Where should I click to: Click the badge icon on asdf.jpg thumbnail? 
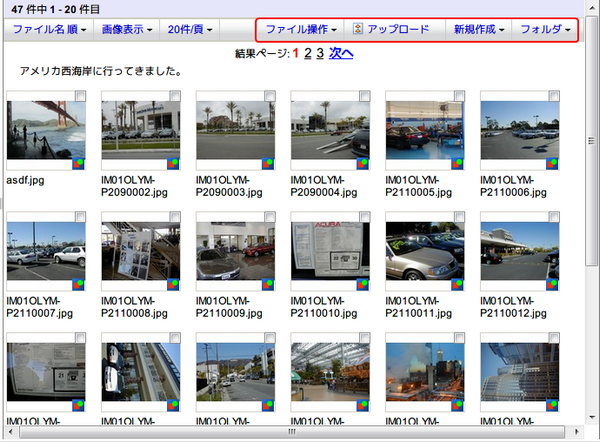coord(78,164)
